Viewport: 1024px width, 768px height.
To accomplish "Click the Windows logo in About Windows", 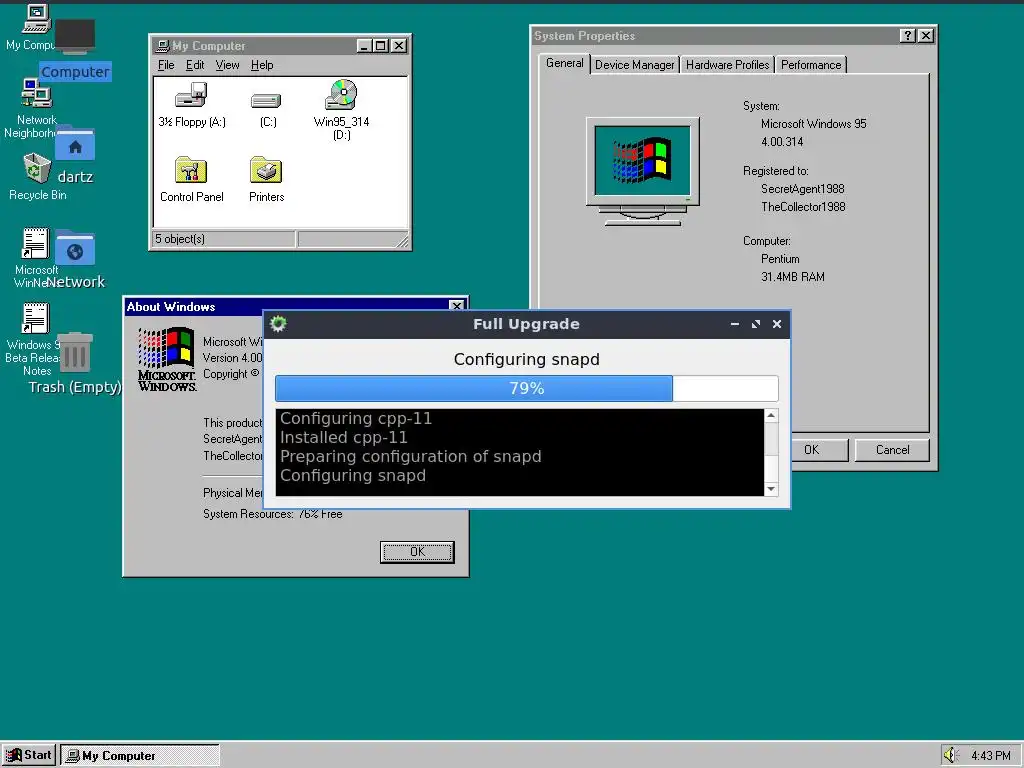I will coord(167,359).
